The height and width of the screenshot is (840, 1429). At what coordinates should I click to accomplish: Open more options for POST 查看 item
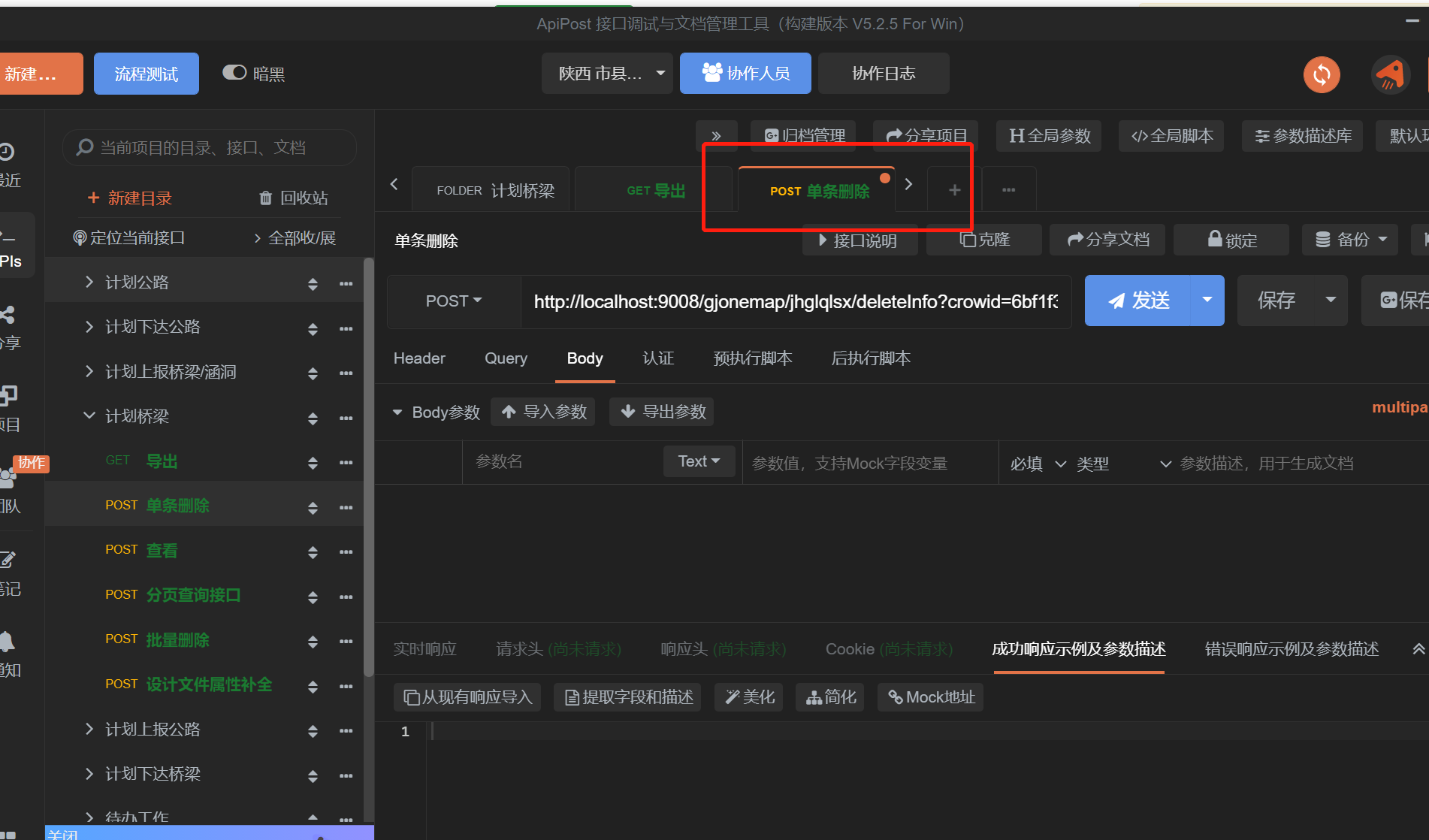(x=346, y=551)
